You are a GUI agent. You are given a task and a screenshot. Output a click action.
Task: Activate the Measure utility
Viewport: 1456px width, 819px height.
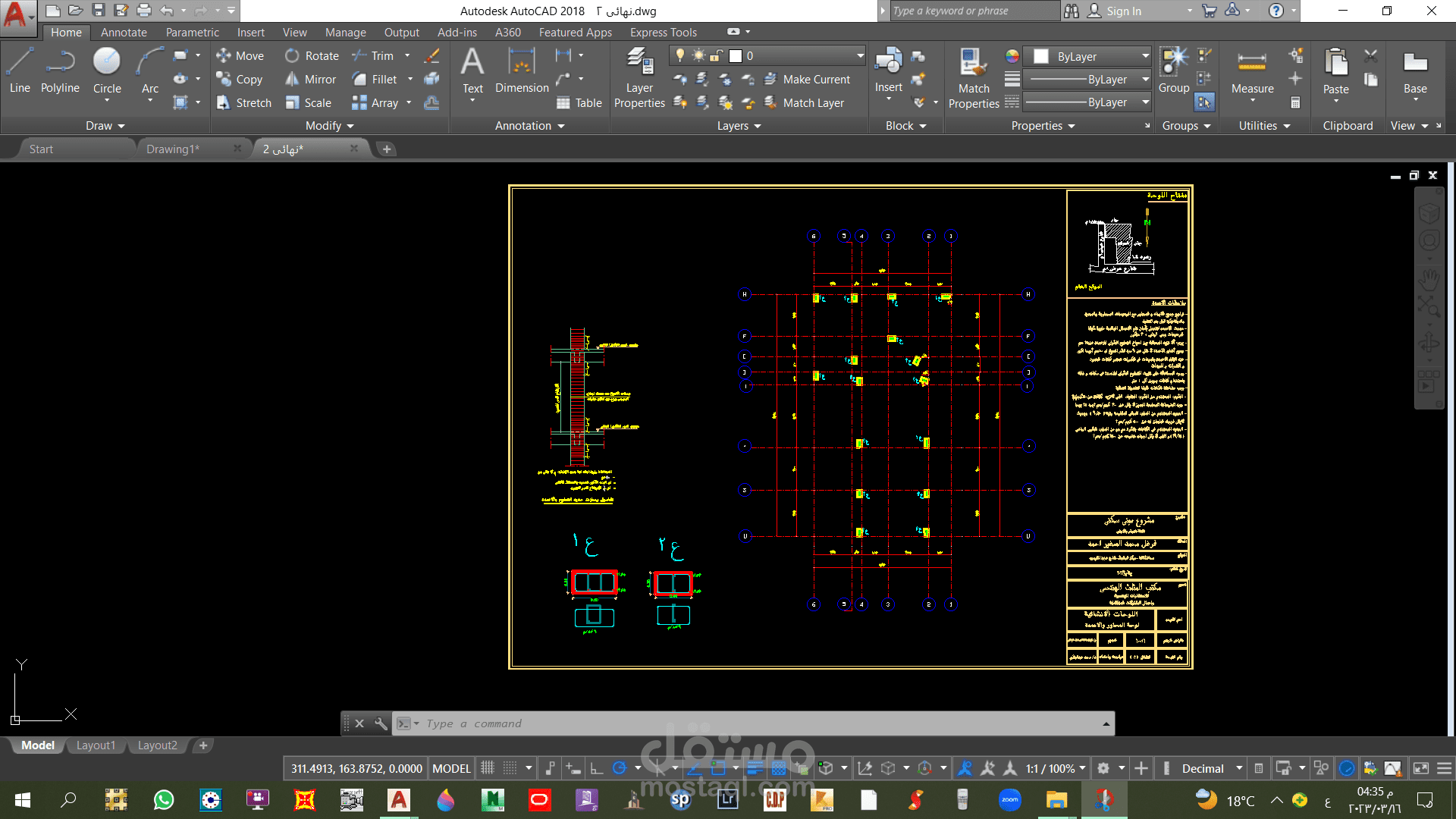pos(1252,70)
